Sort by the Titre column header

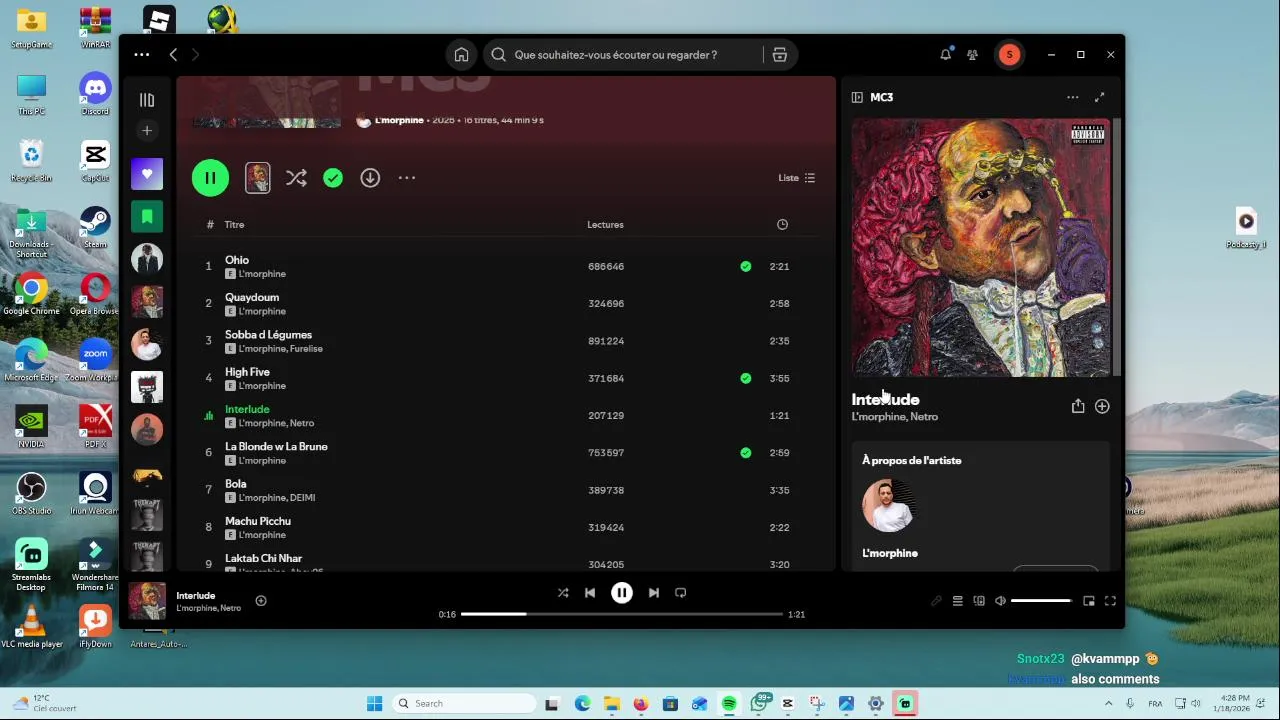pyautogui.click(x=234, y=225)
